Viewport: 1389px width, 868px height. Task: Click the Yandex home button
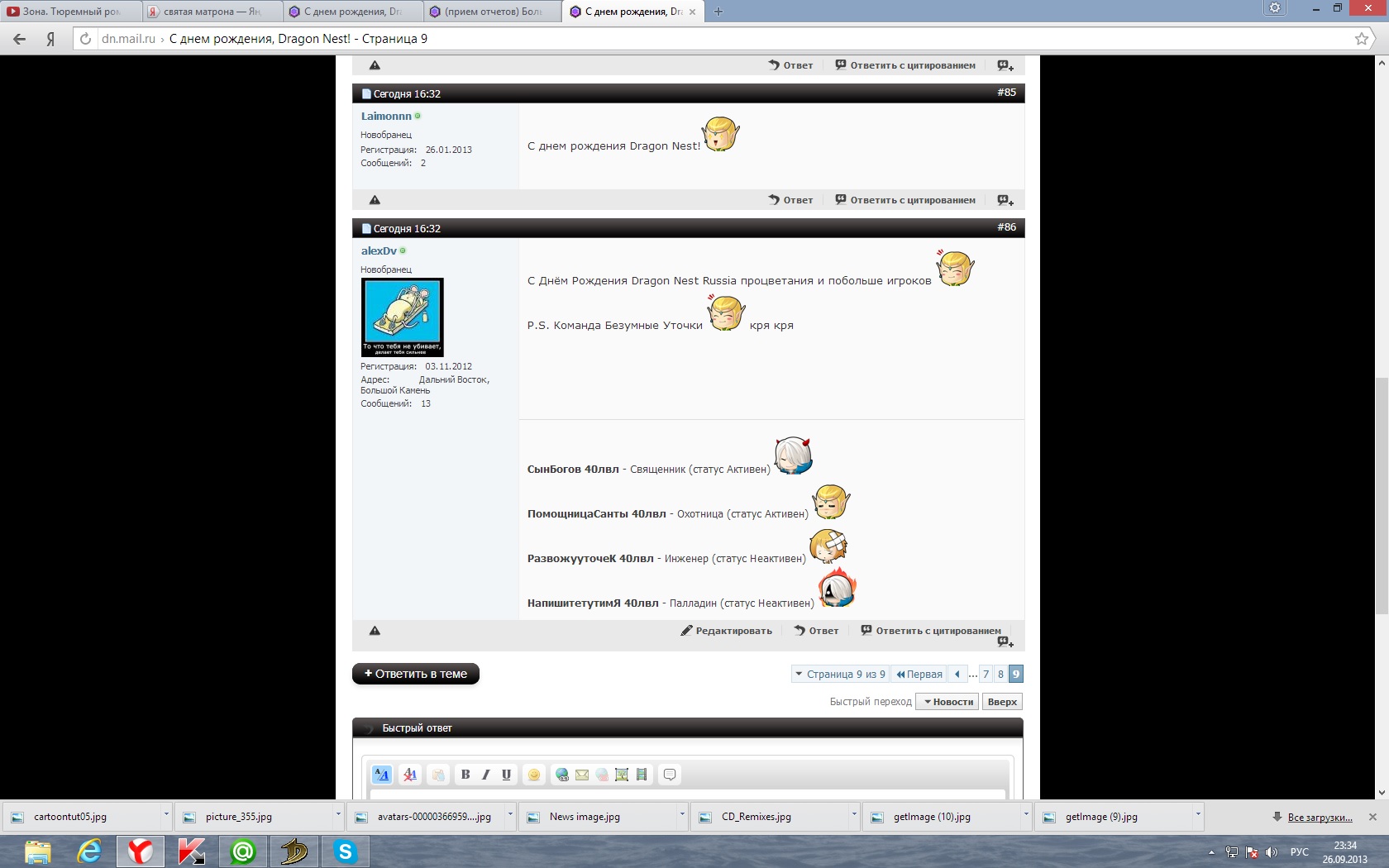coord(50,39)
